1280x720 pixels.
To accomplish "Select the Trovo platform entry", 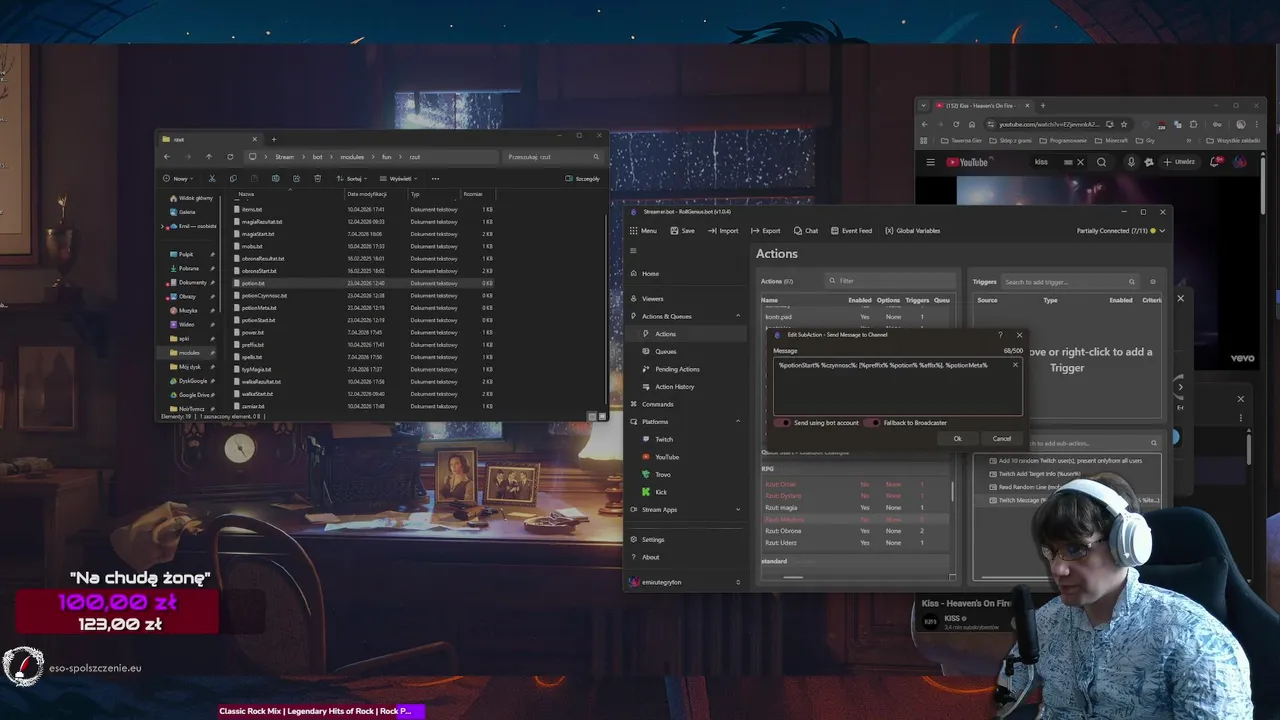I will pyautogui.click(x=663, y=474).
